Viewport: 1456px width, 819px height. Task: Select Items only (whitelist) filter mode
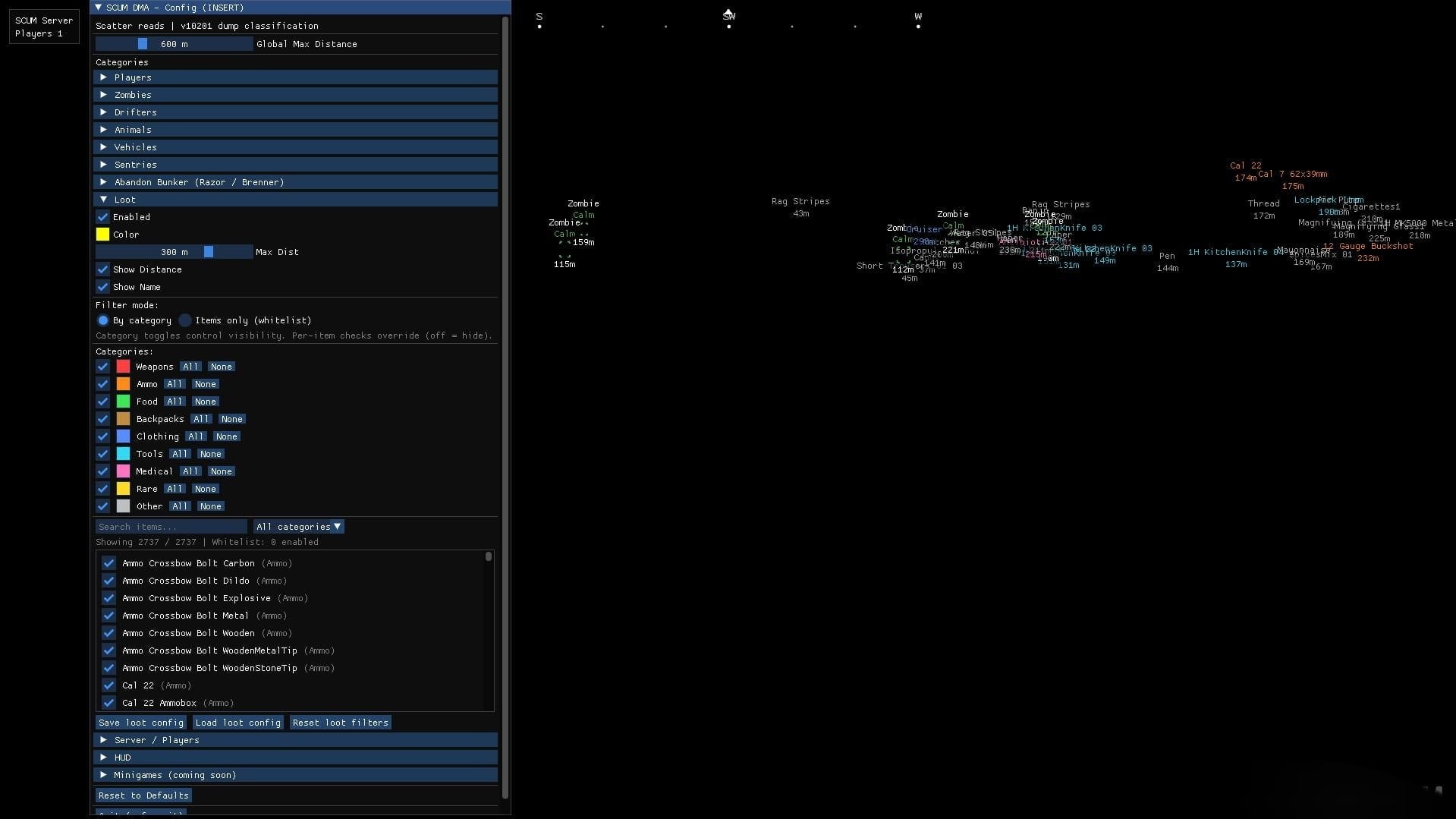[x=184, y=320]
